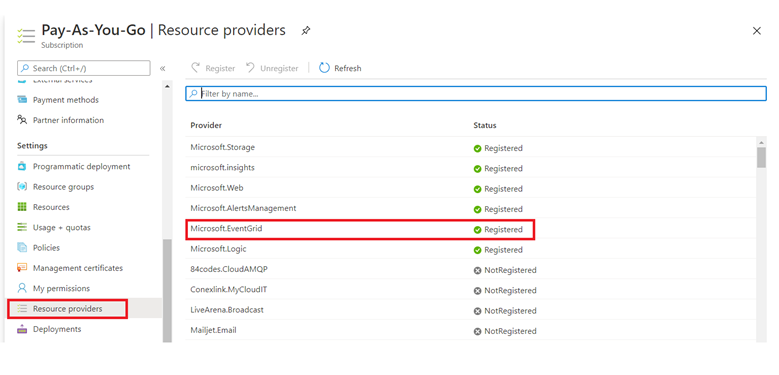The image size is (779, 375).
Task: Pin the Resource providers blade
Action: [306, 31]
